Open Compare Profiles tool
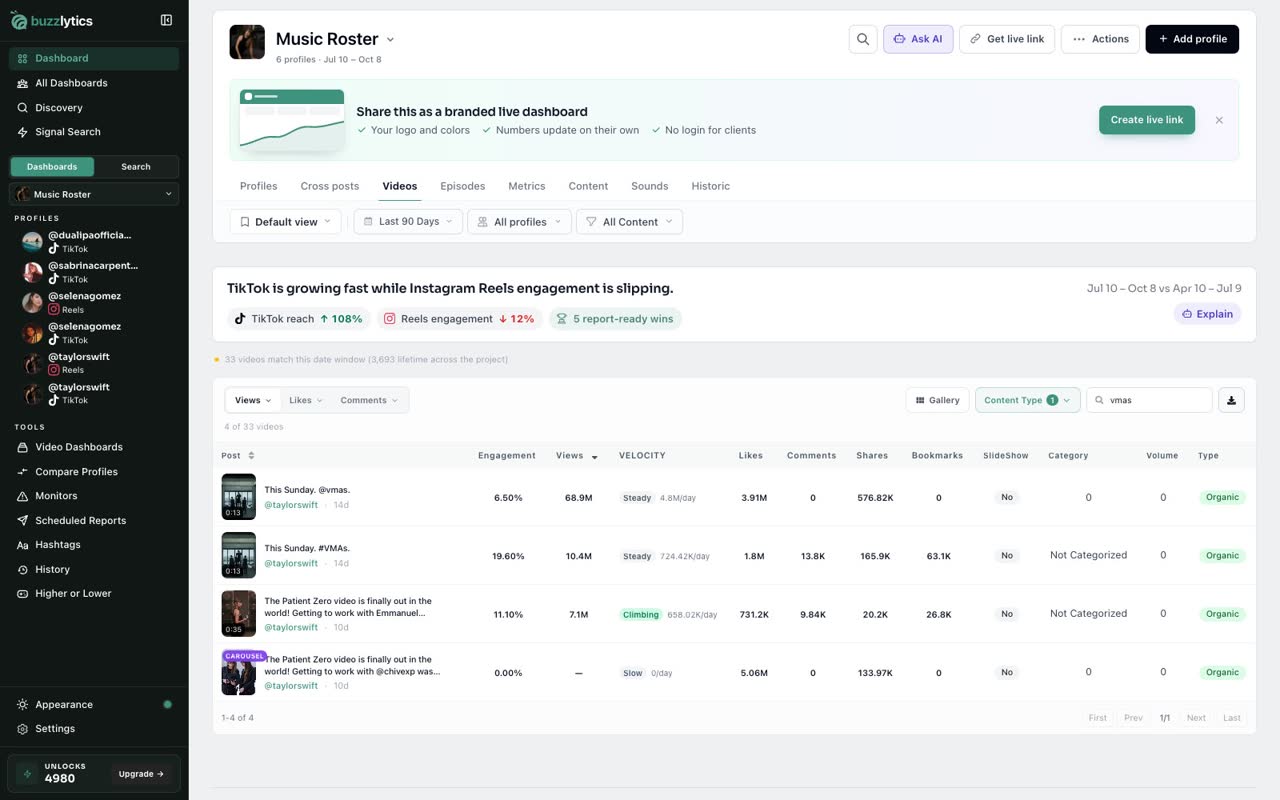This screenshot has width=1280, height=800. tap(94, 472)
